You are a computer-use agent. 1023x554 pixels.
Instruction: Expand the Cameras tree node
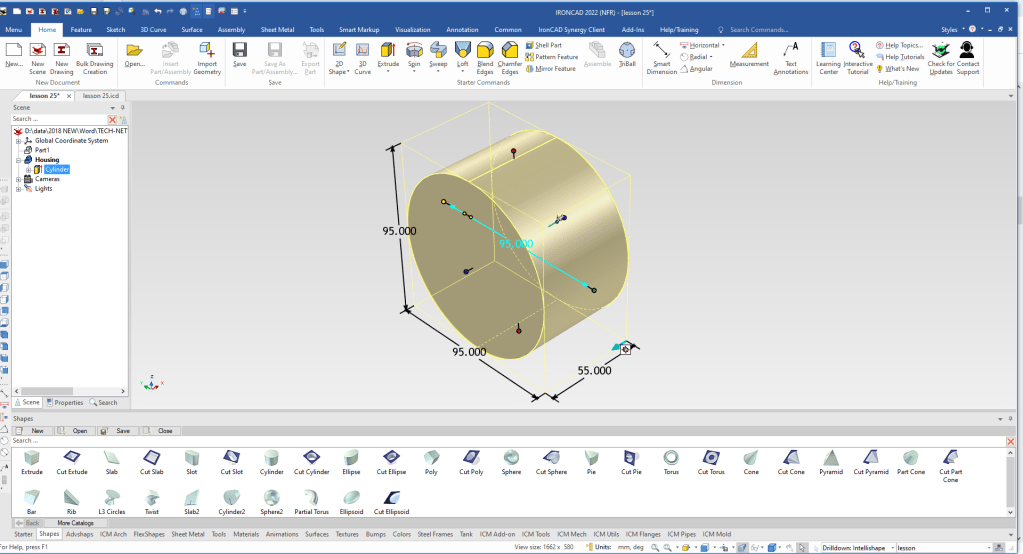coord(18,179)
